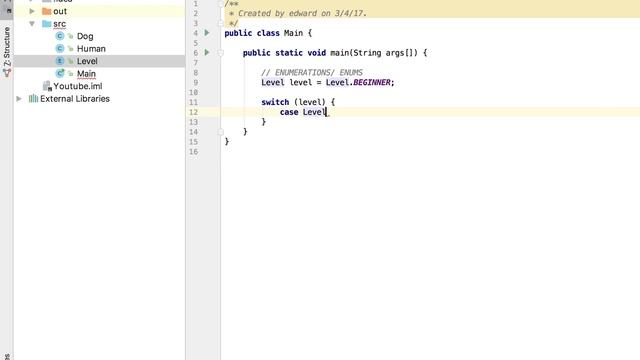Screen dimensions: 640x360
Task: Click the switch keyword on line 11
Action: [x=275, y=102]
